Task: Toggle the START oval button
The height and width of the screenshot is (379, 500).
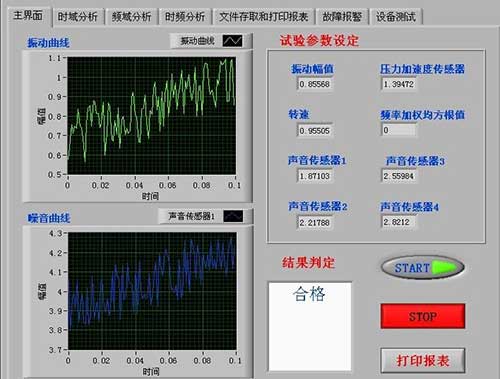Action: click(x=423, y=267)
